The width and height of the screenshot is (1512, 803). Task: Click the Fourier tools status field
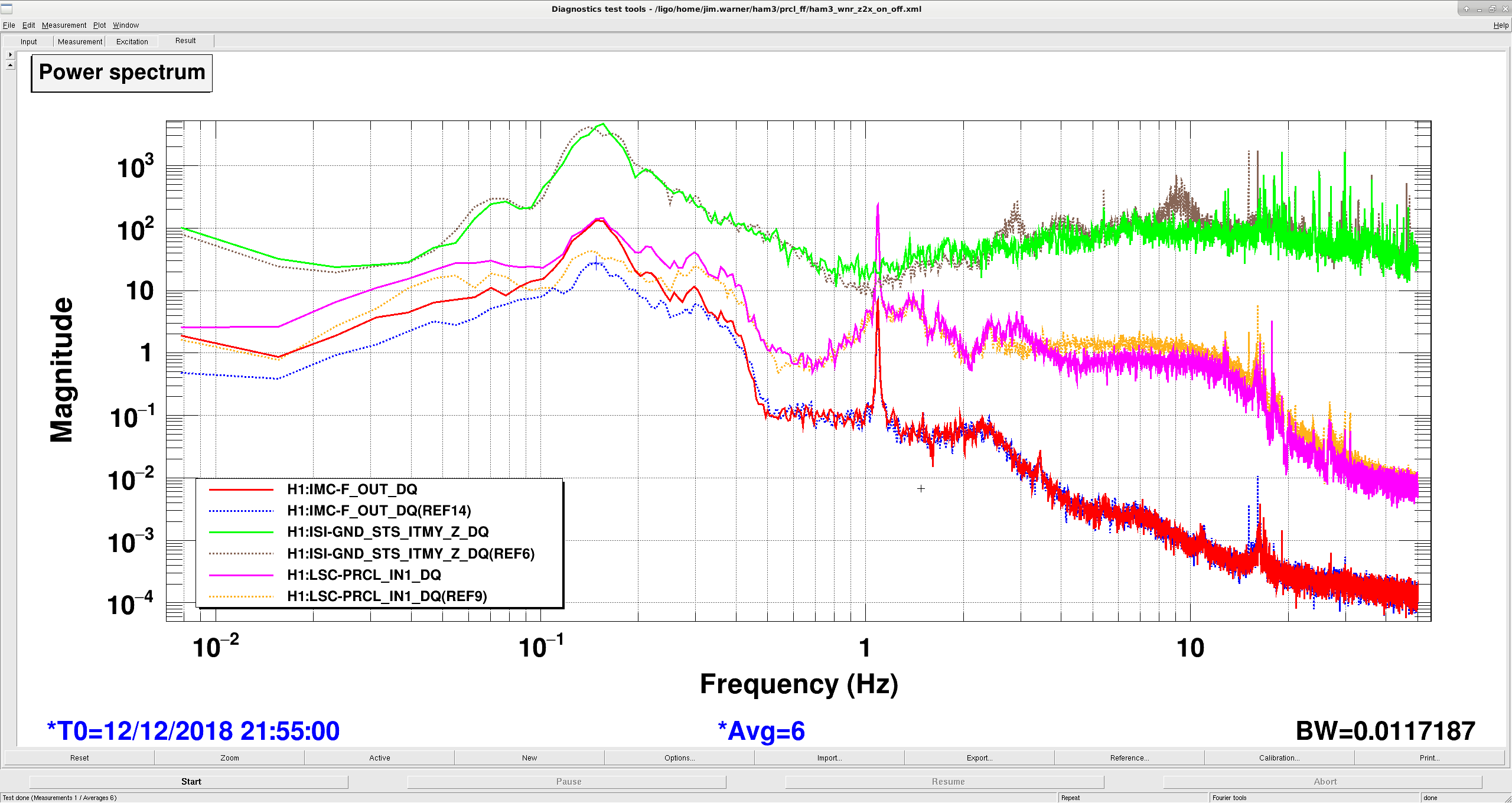[x=1314, y=798]
